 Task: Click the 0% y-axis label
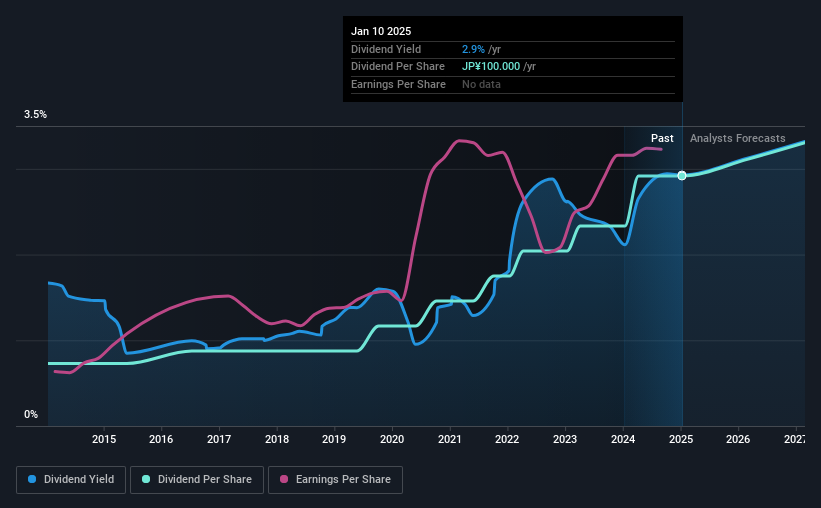pyautogui.click(x=31, y=414)
